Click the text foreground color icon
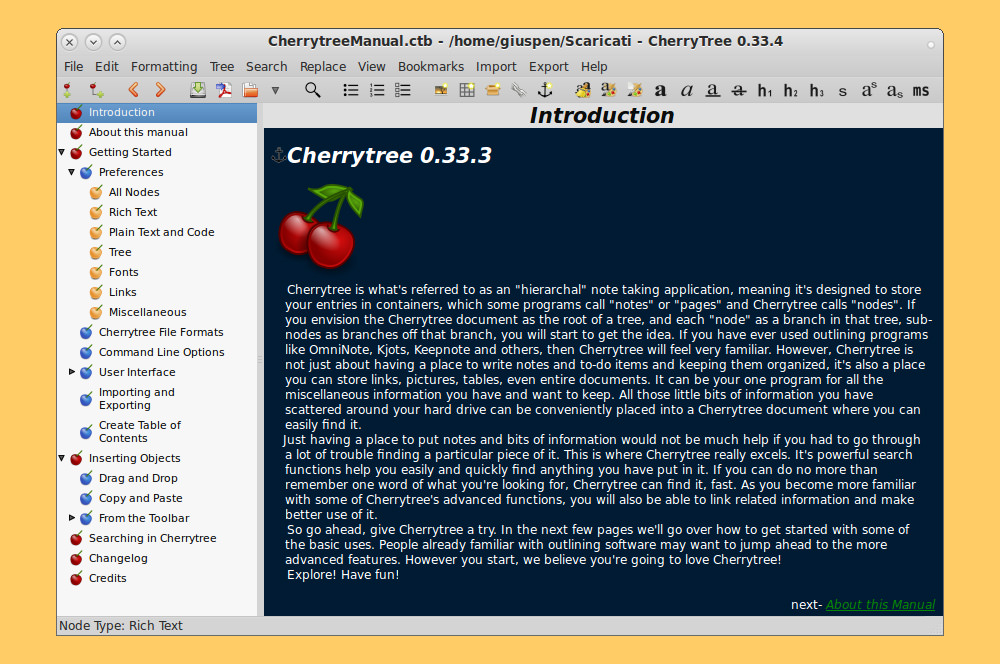Viewport: 1000px width, 664px height. [582, 90]
